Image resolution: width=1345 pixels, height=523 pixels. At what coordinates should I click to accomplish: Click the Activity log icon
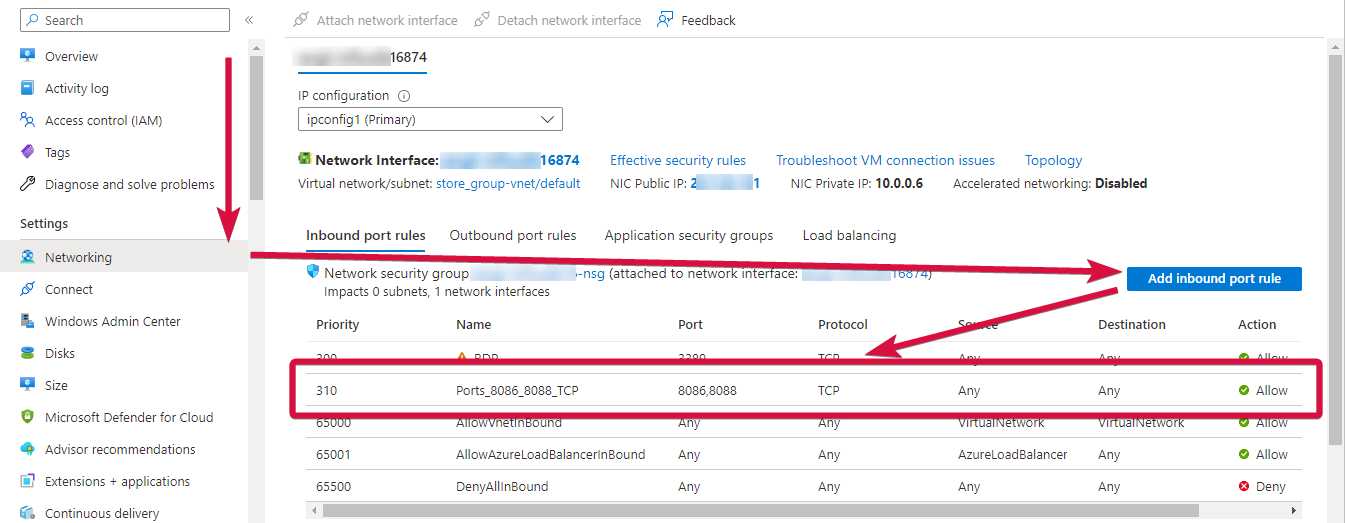[x=28, y=88]
